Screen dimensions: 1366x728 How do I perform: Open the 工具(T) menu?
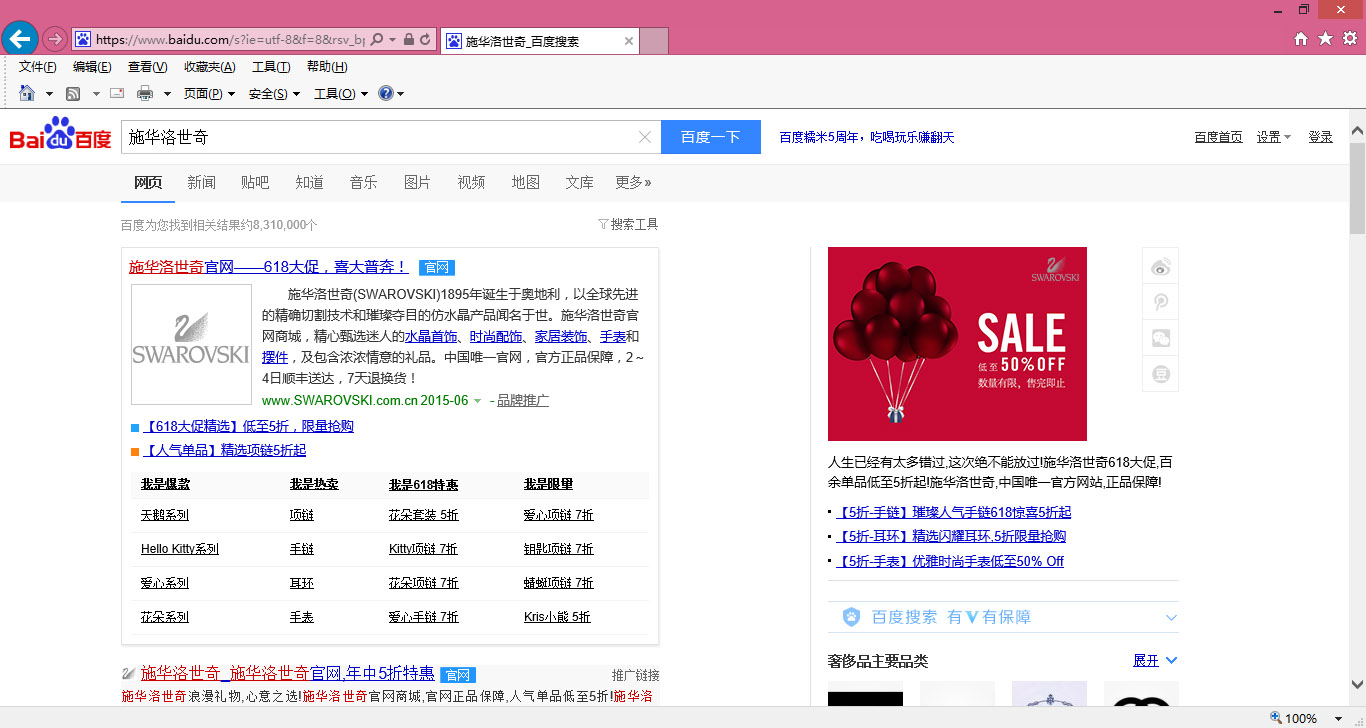point(271,67)
